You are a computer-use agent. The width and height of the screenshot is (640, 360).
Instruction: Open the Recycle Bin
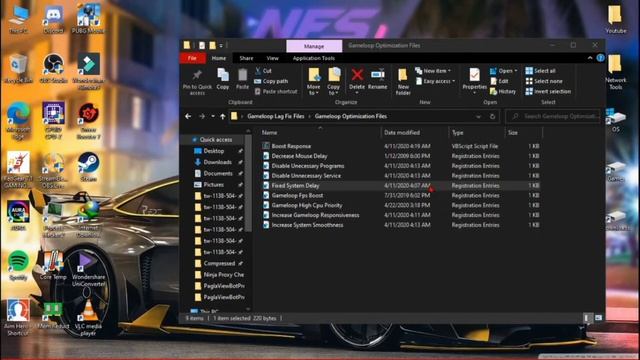[18, 69]
